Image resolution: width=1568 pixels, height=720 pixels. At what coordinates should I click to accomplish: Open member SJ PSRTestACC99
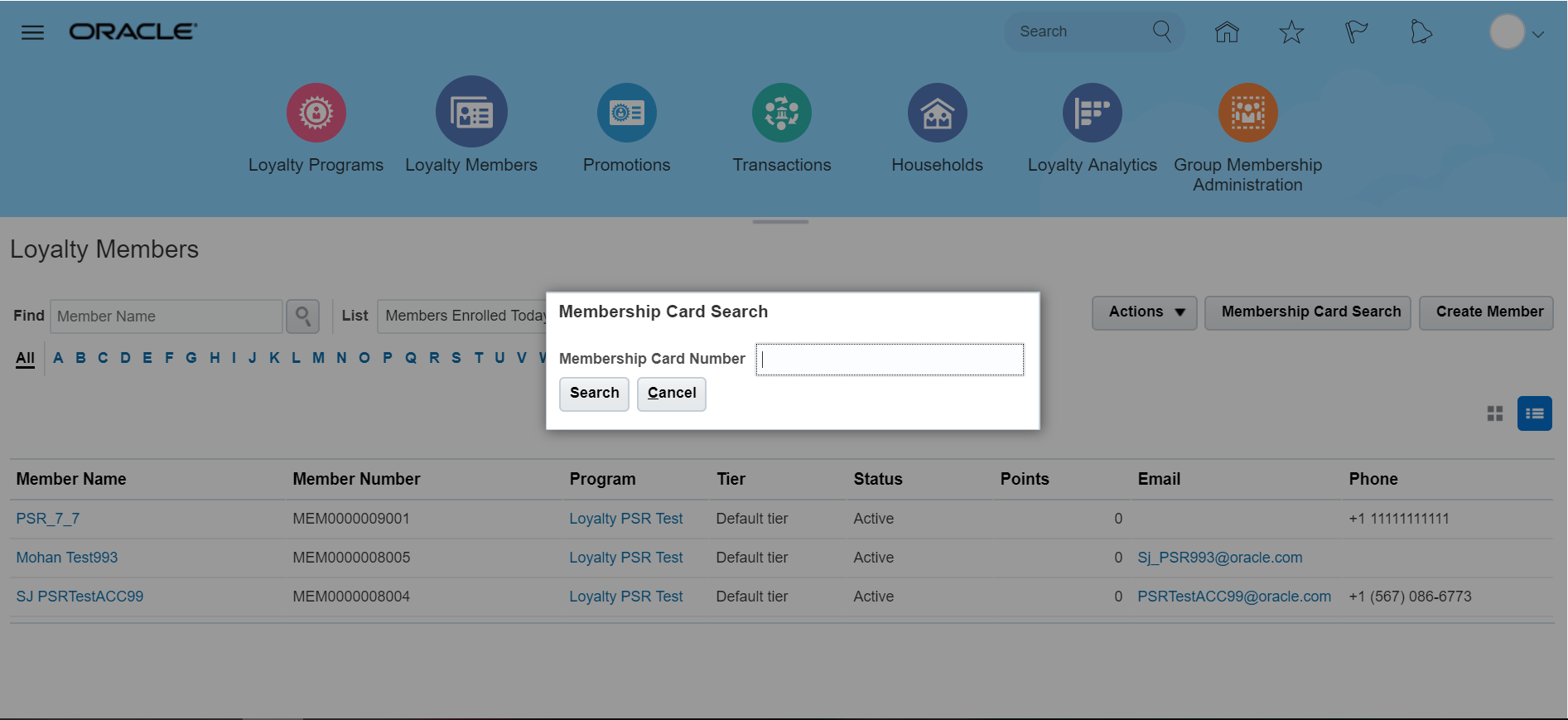pos(80,597)
